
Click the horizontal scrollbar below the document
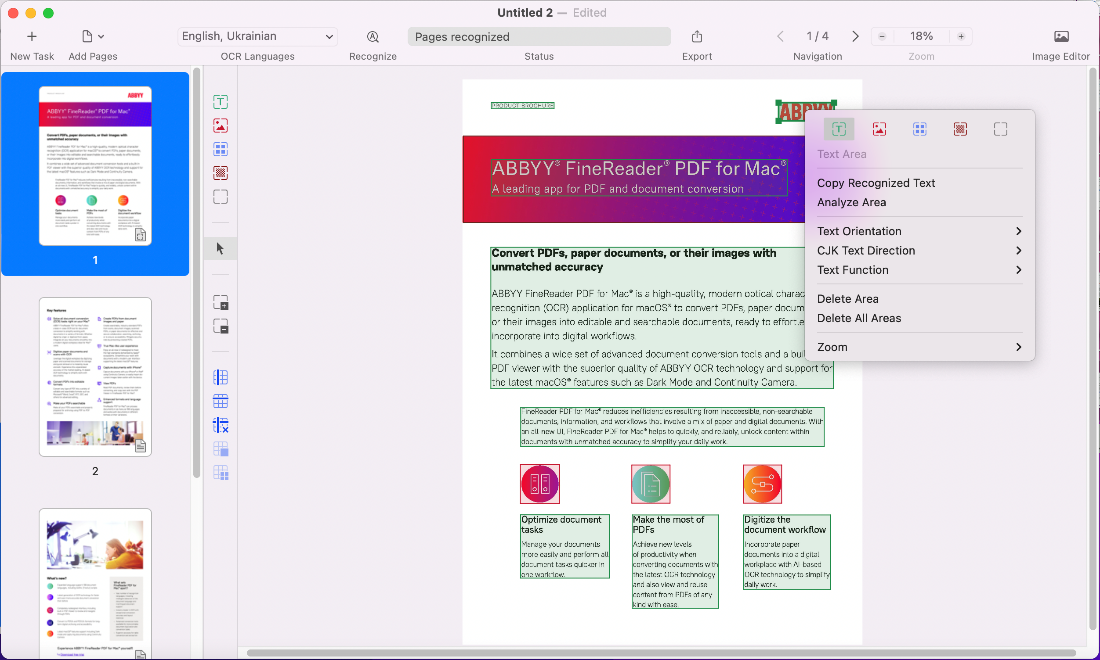tap(661, 653)
